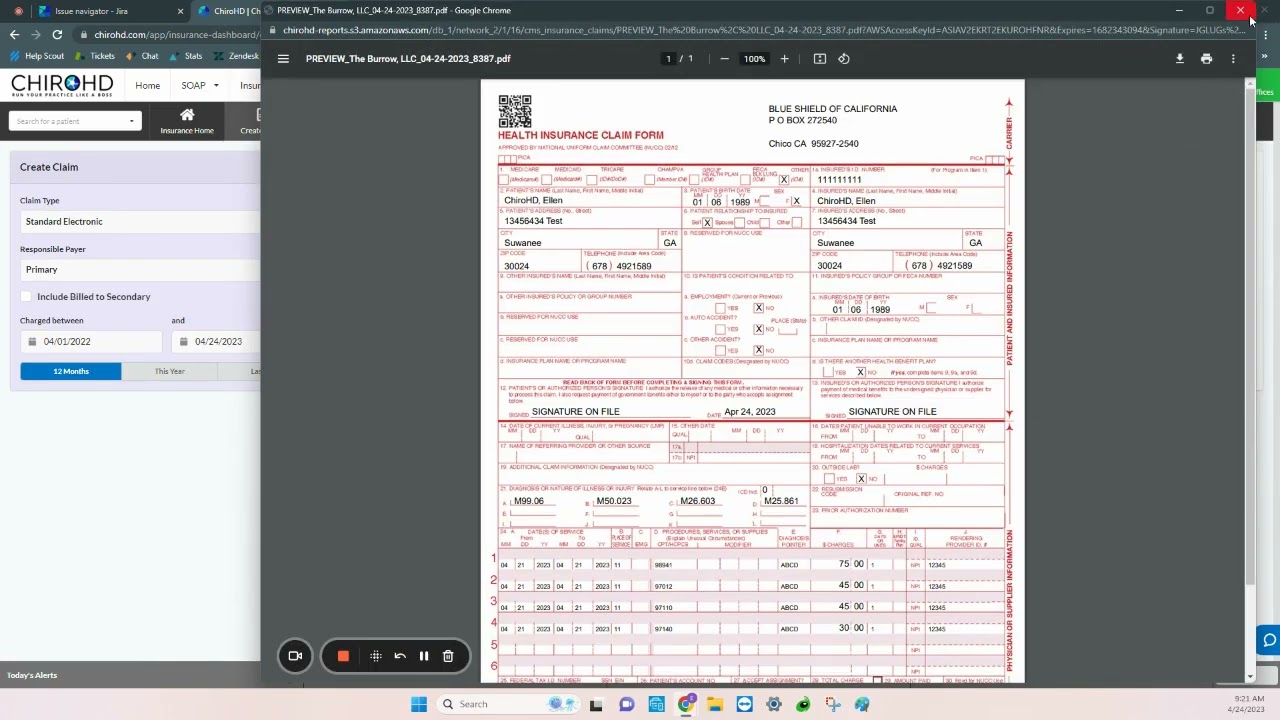
Task: Open the Tickets bookmark
Action: point(96,56)
